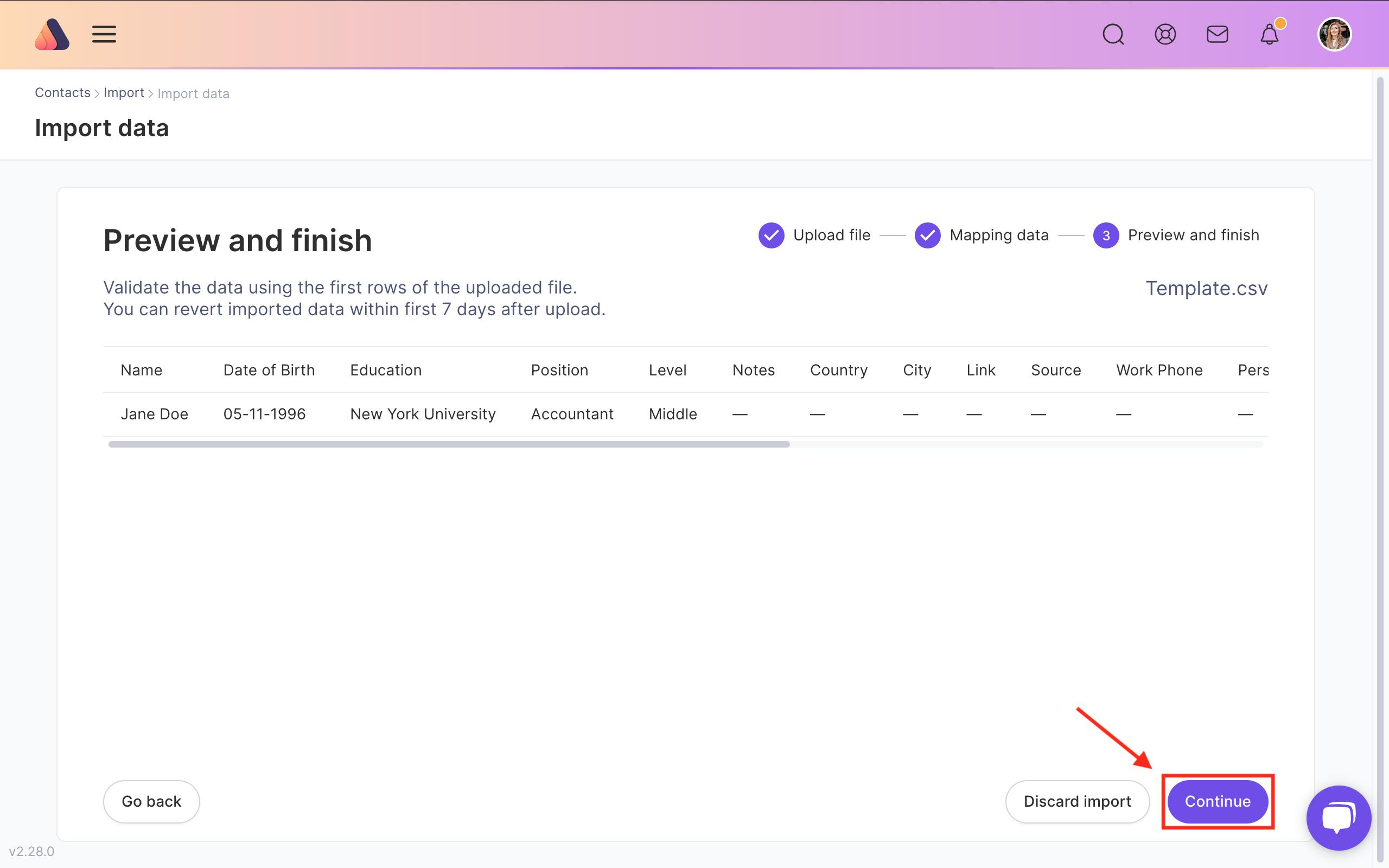Click the New York University cell
The width and height of the screenshot is (1389, 868).
pyautogui.click(x=423, y=414)
